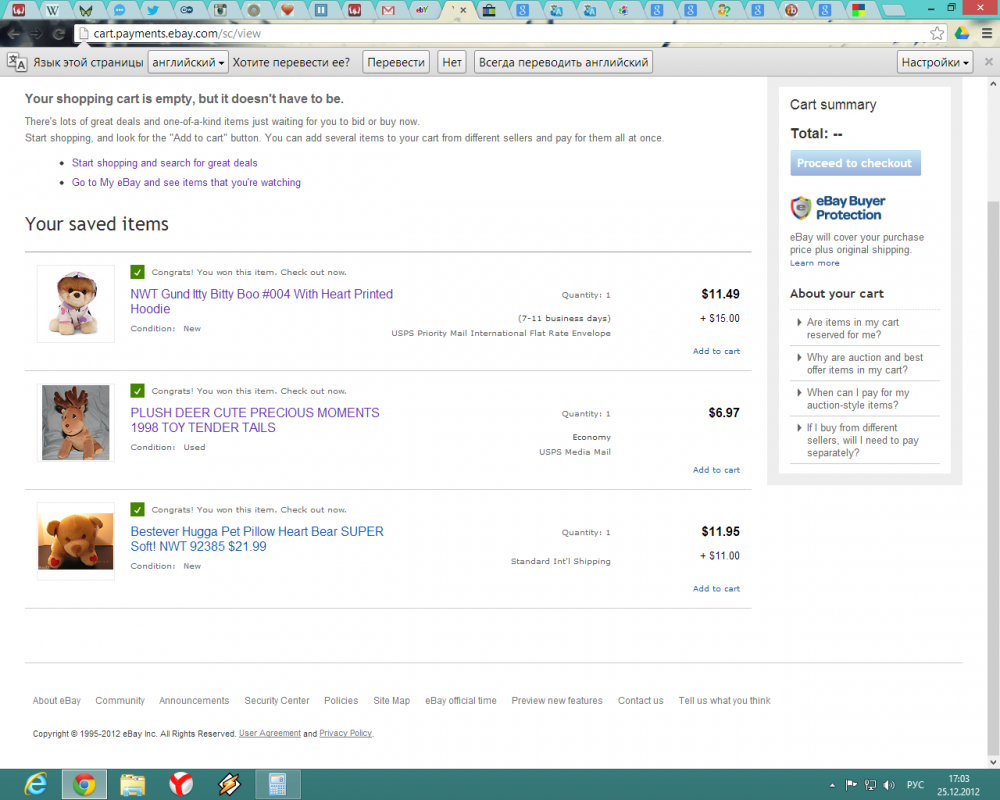This screenshot has height=800, width=1000.
Task: Click green check icon for Gund Boo
Action: click(x=137, y=272)
